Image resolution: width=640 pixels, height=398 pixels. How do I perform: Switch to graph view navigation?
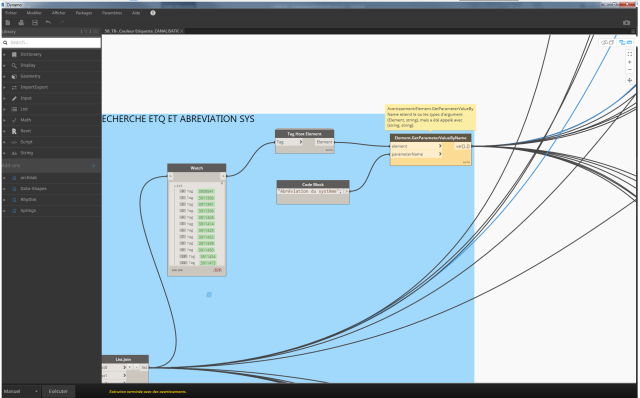pyautogui.click(x=625, y=42)
